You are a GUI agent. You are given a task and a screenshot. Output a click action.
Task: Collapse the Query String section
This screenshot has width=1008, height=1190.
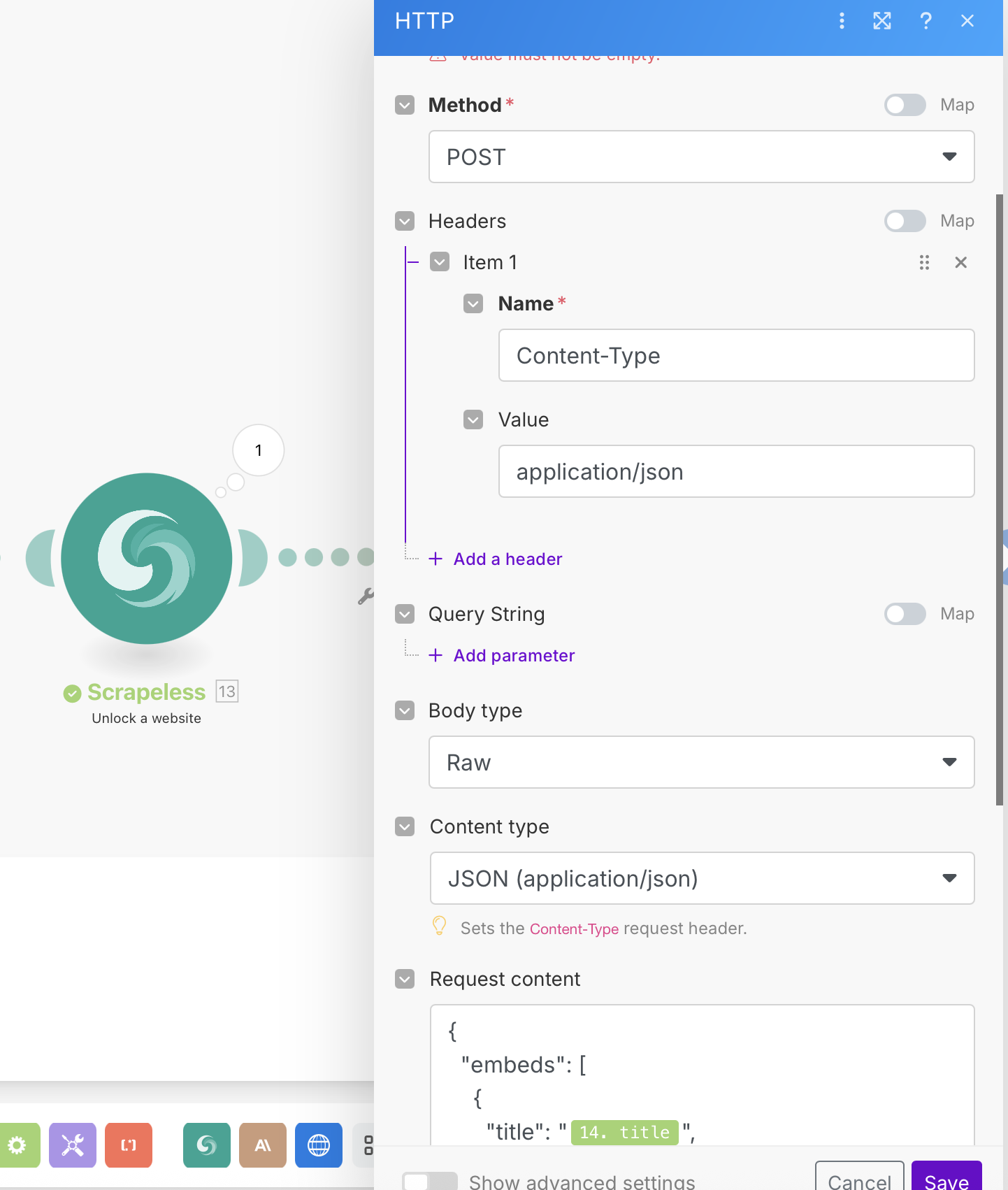click(405, 614)
